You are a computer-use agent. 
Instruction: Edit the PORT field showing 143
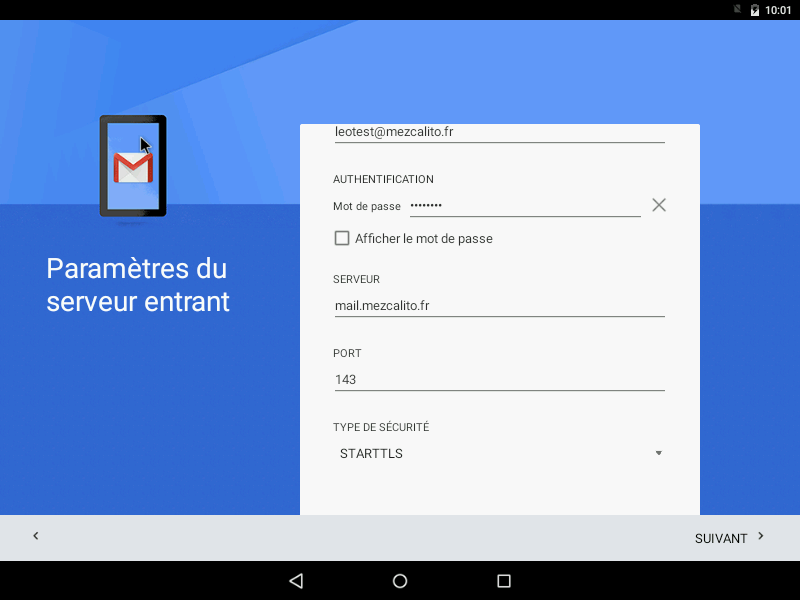[x=500, y=379]
